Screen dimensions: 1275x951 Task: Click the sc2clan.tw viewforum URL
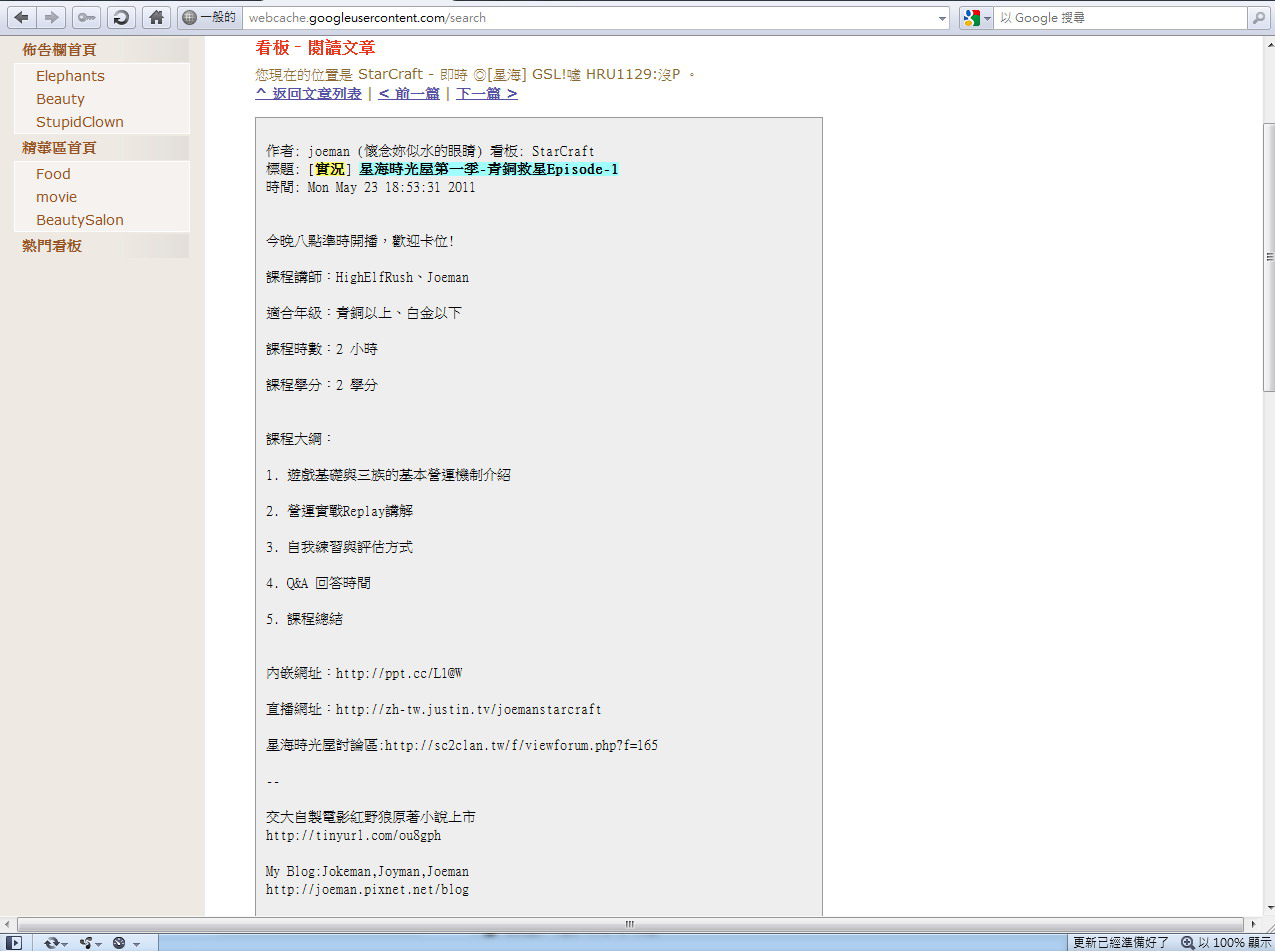coord(521,745)
